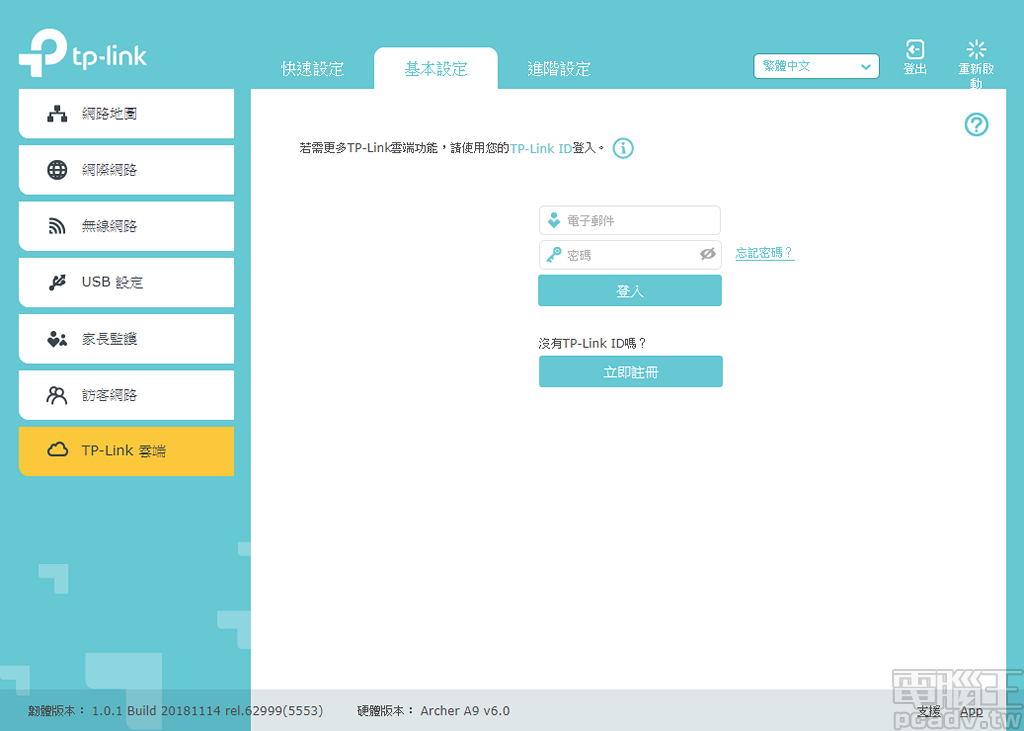Toggle password visibility with the eye icon
Viewport: 1024px width, 731px height.
[x=706, y=254]
